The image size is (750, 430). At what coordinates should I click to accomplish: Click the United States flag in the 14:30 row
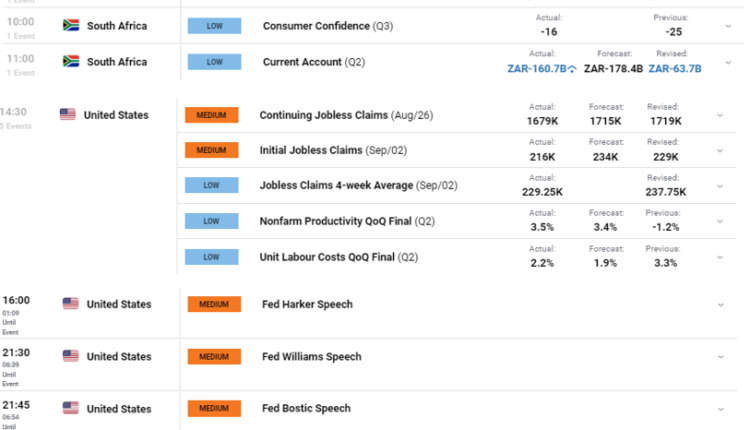pos(68,115)
